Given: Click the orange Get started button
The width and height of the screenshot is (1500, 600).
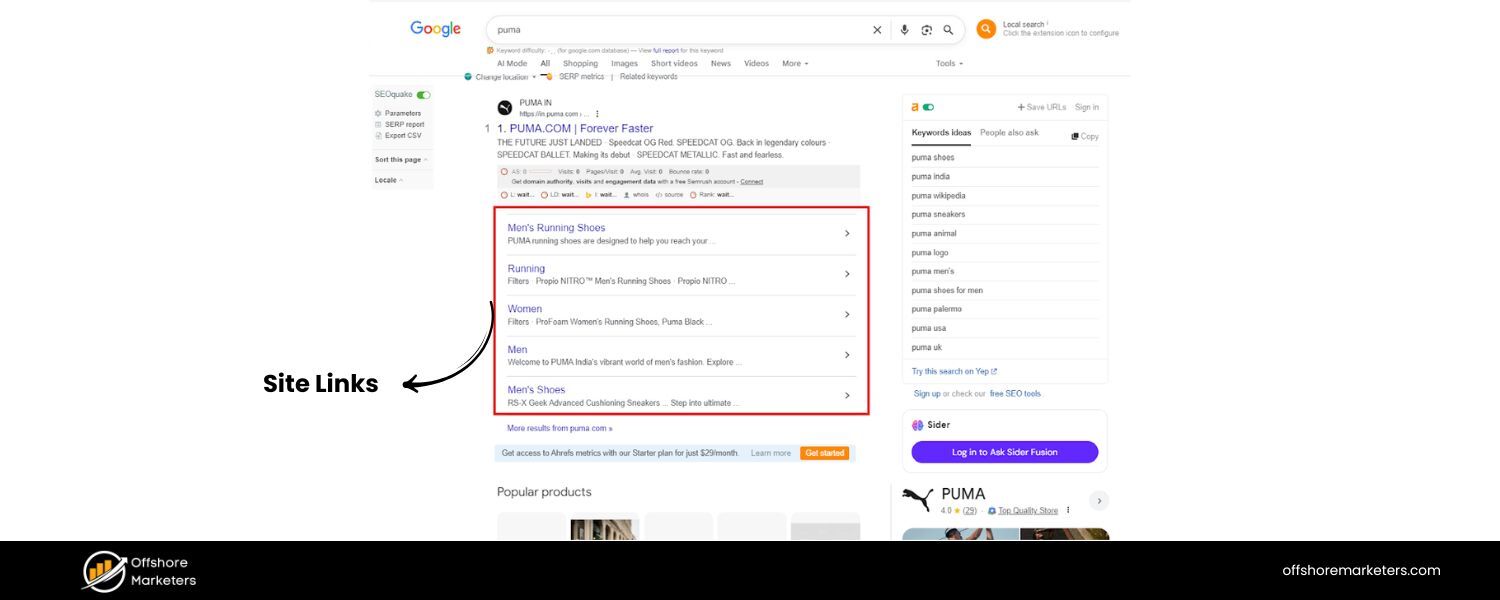Looking at the screenshot, I should tap(824, 453).
